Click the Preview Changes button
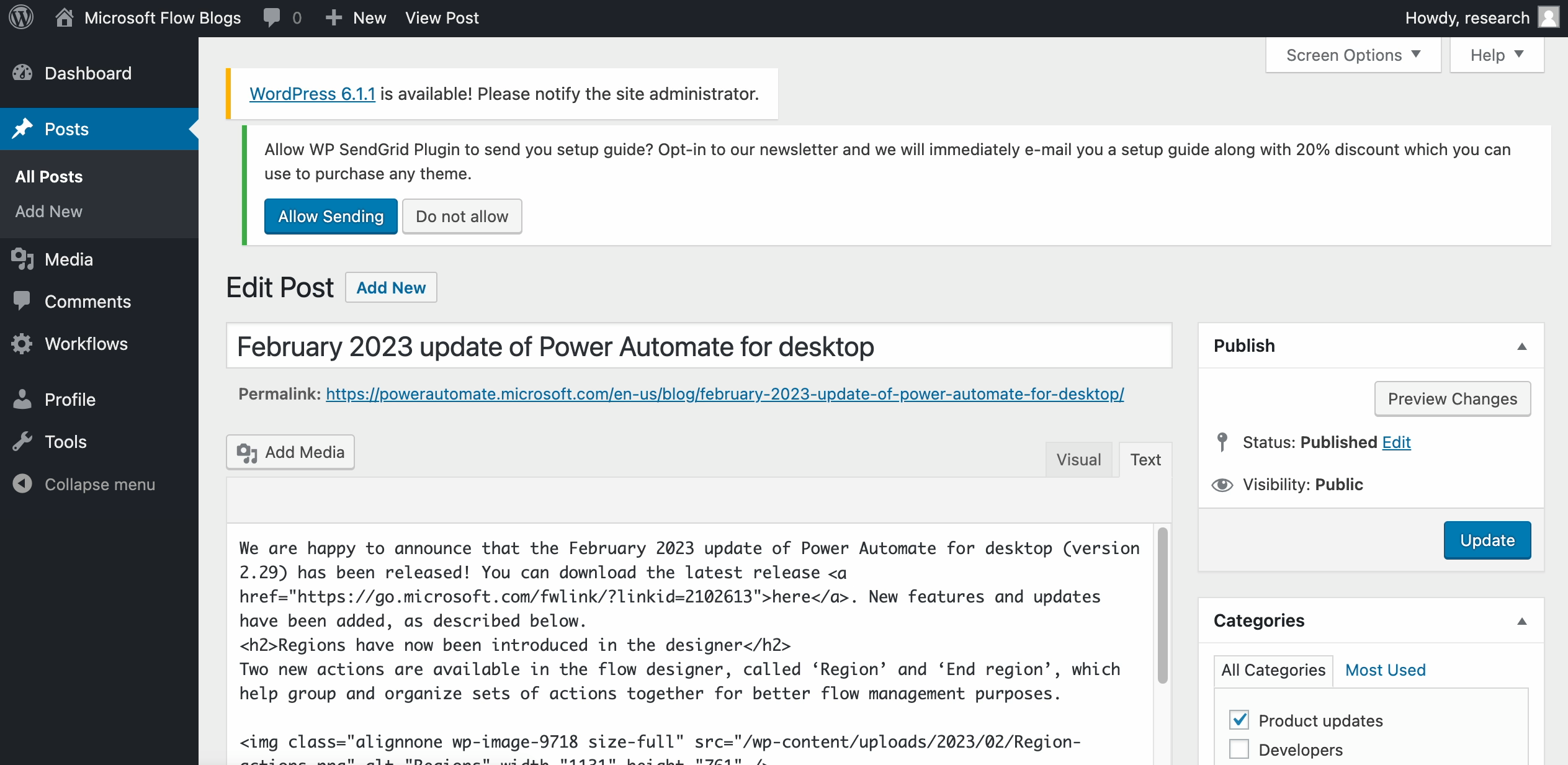The height and width of the screenshot is (765, 1568). pyautogui.click(x=1452, y=399)
